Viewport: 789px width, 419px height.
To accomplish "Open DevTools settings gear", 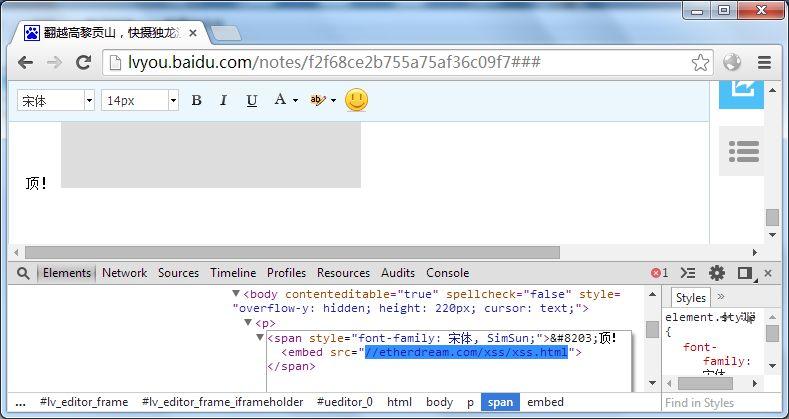I will [717, 273].
